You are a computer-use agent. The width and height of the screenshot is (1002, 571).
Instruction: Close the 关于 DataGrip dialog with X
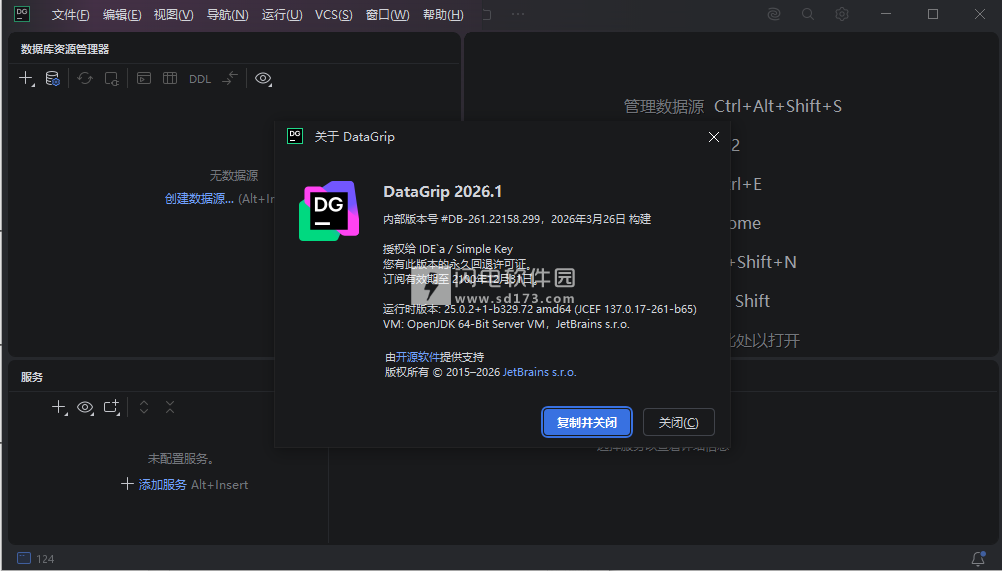tap(714, 137)
